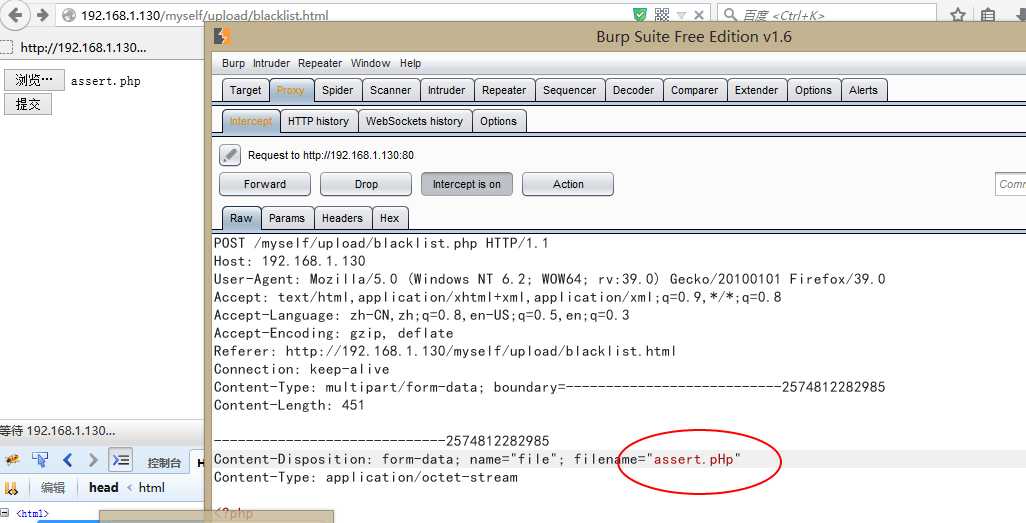Click the Content-Length: 451 line
Image resolution: width=1026 pixels, height=523 pixels.
(x=289, y=405)
